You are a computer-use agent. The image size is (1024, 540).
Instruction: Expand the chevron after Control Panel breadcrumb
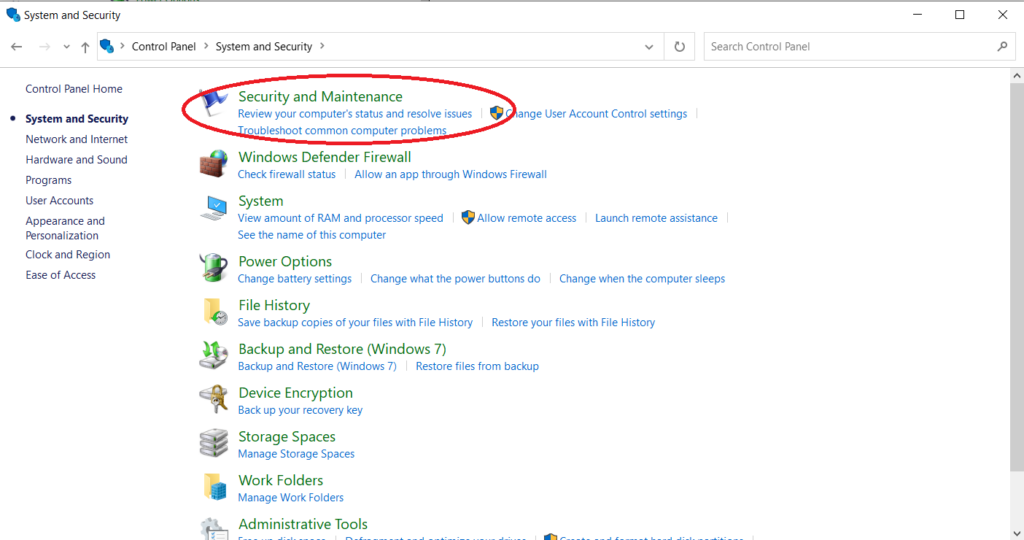tap(206, 46)
